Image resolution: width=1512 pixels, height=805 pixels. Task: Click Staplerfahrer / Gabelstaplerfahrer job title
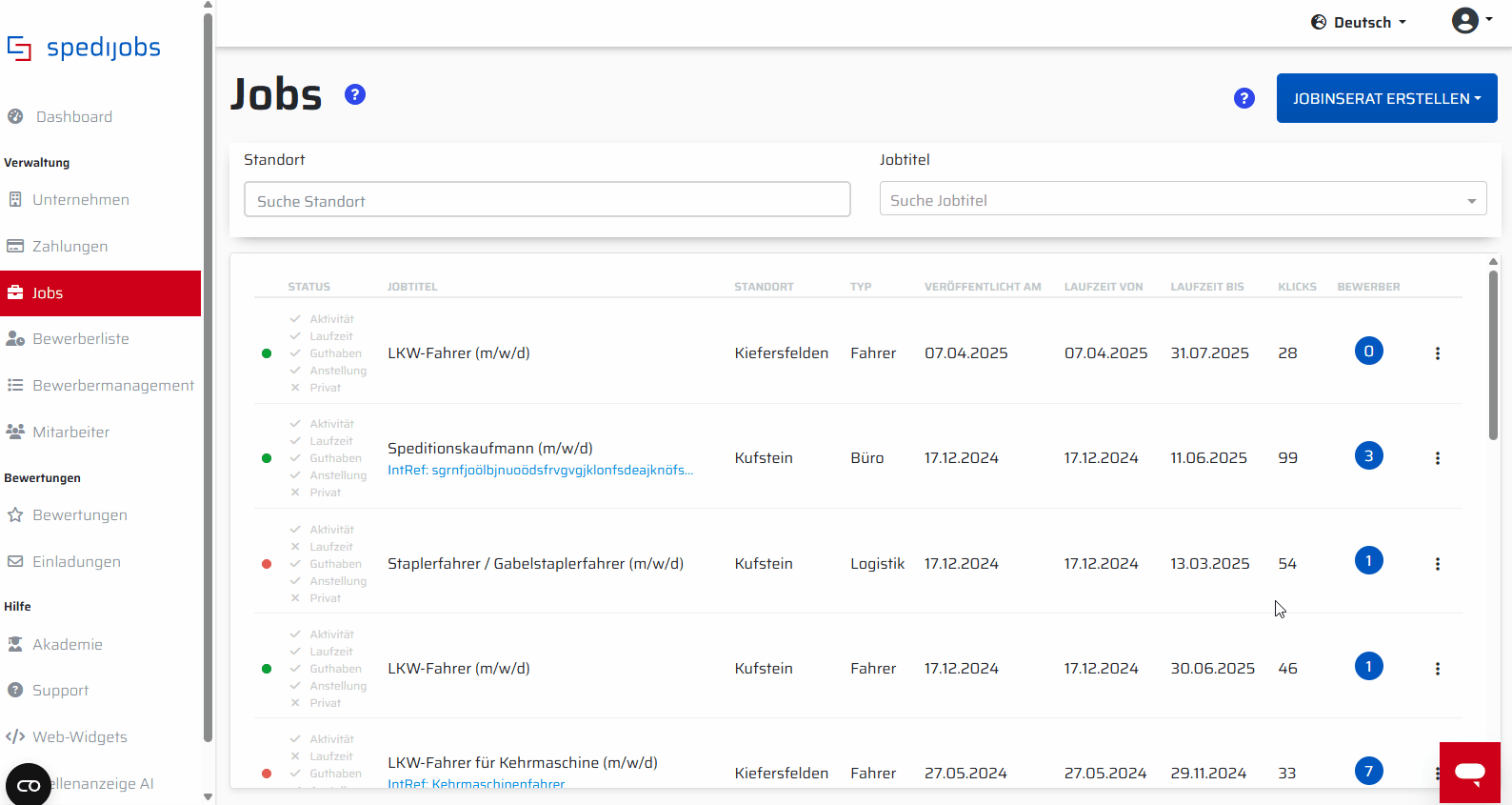535,563
